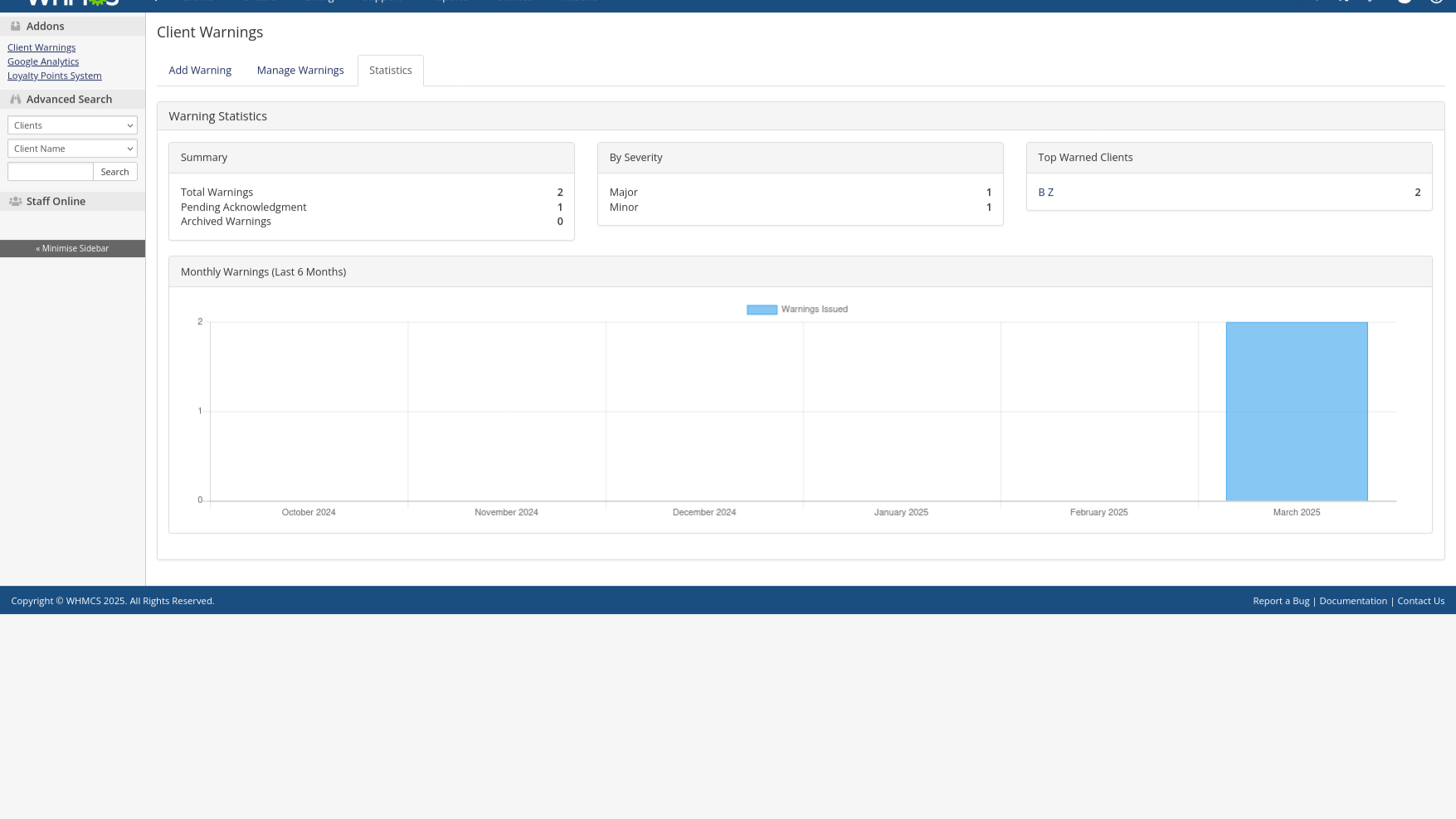Image resolution: width=1456 pixels, height=819 pixels.
Task: Click the March 2025 chart bar
Action: pyautogui.click(x=1297, y=412)
